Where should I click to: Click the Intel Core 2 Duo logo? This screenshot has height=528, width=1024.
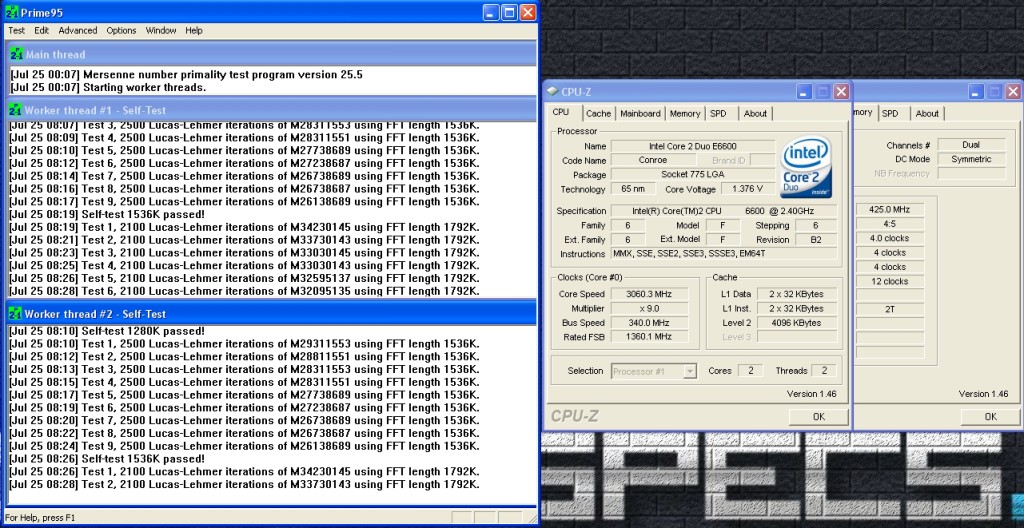click(x=806, y=167)
